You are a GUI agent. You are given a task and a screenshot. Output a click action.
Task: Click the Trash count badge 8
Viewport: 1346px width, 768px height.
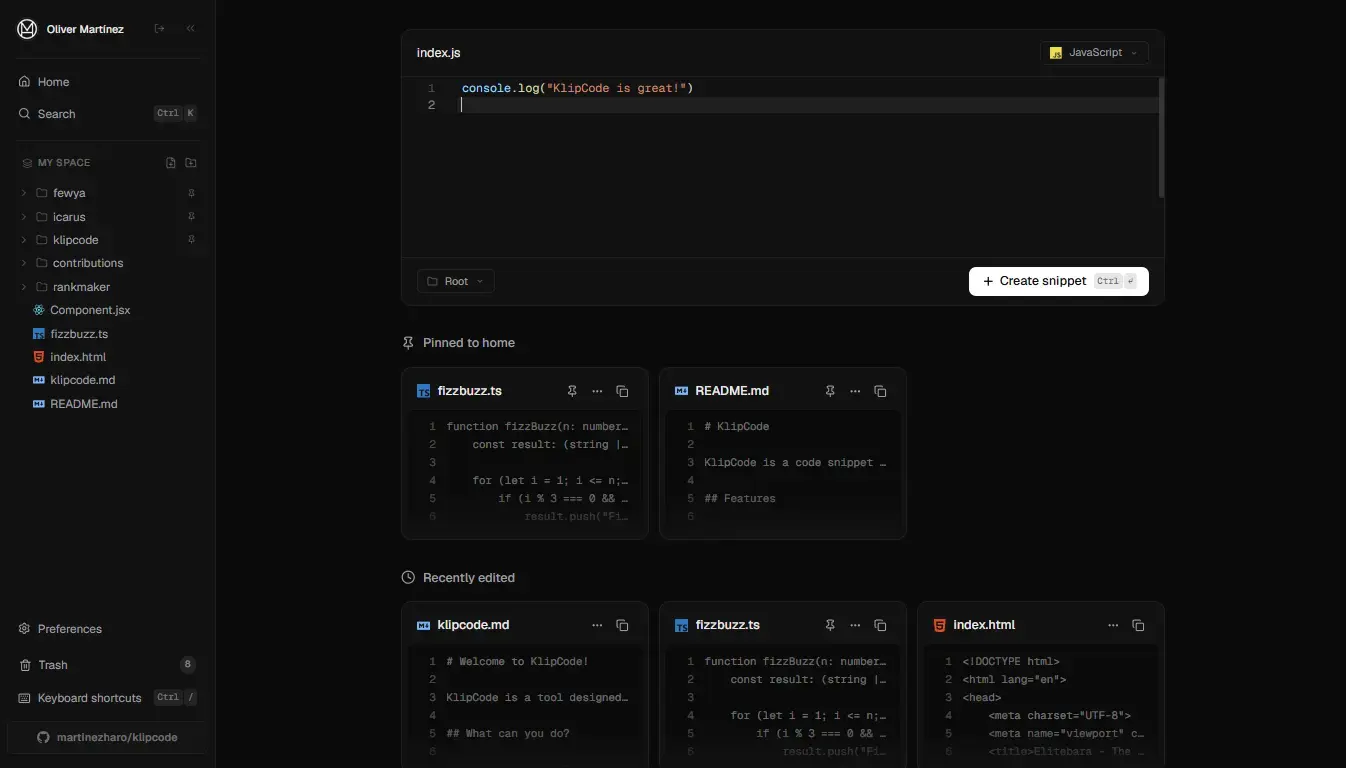click(x=187, y=665)
